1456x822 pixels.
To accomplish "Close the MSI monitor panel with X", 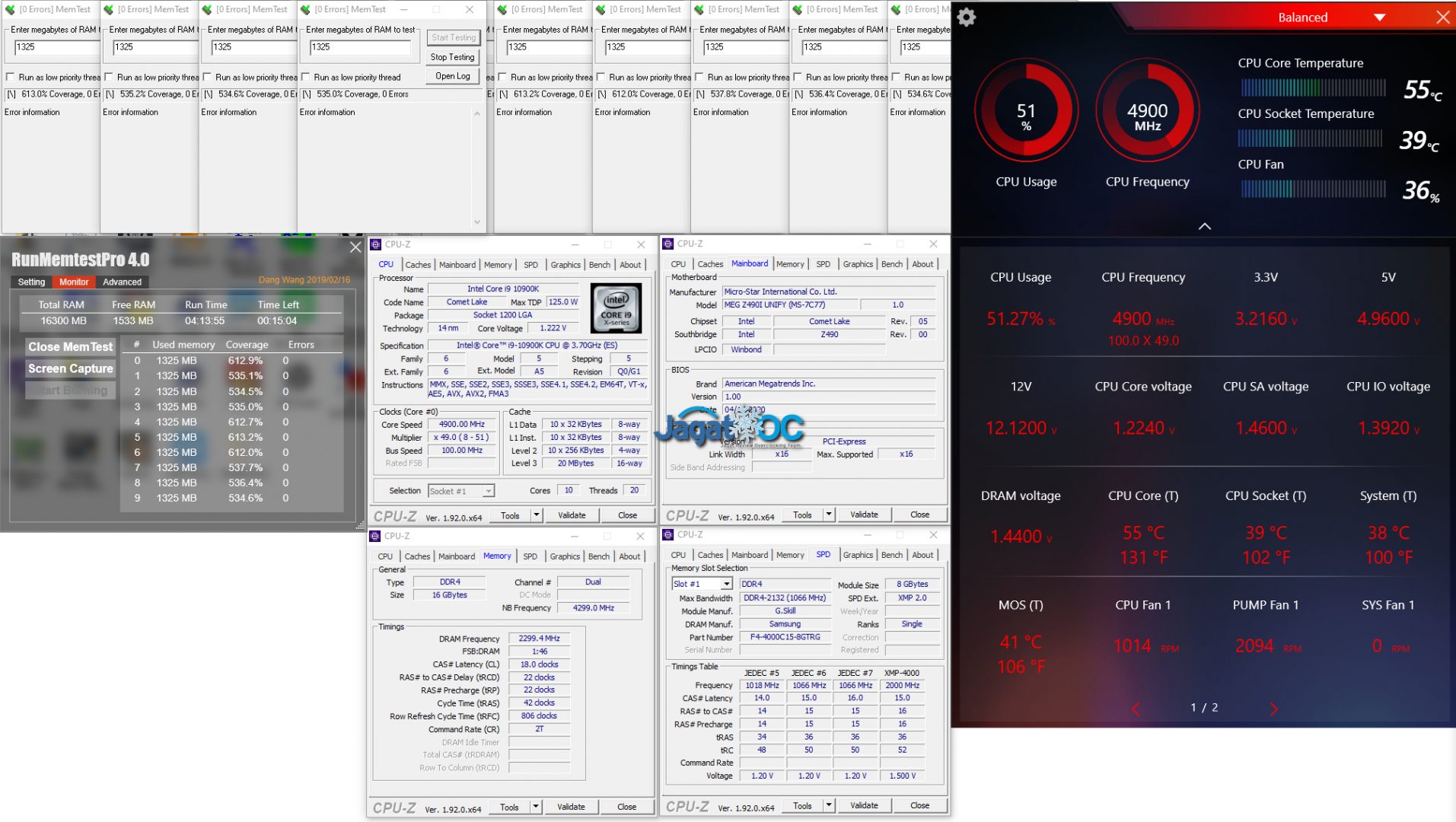I will tap(1442, 18).
